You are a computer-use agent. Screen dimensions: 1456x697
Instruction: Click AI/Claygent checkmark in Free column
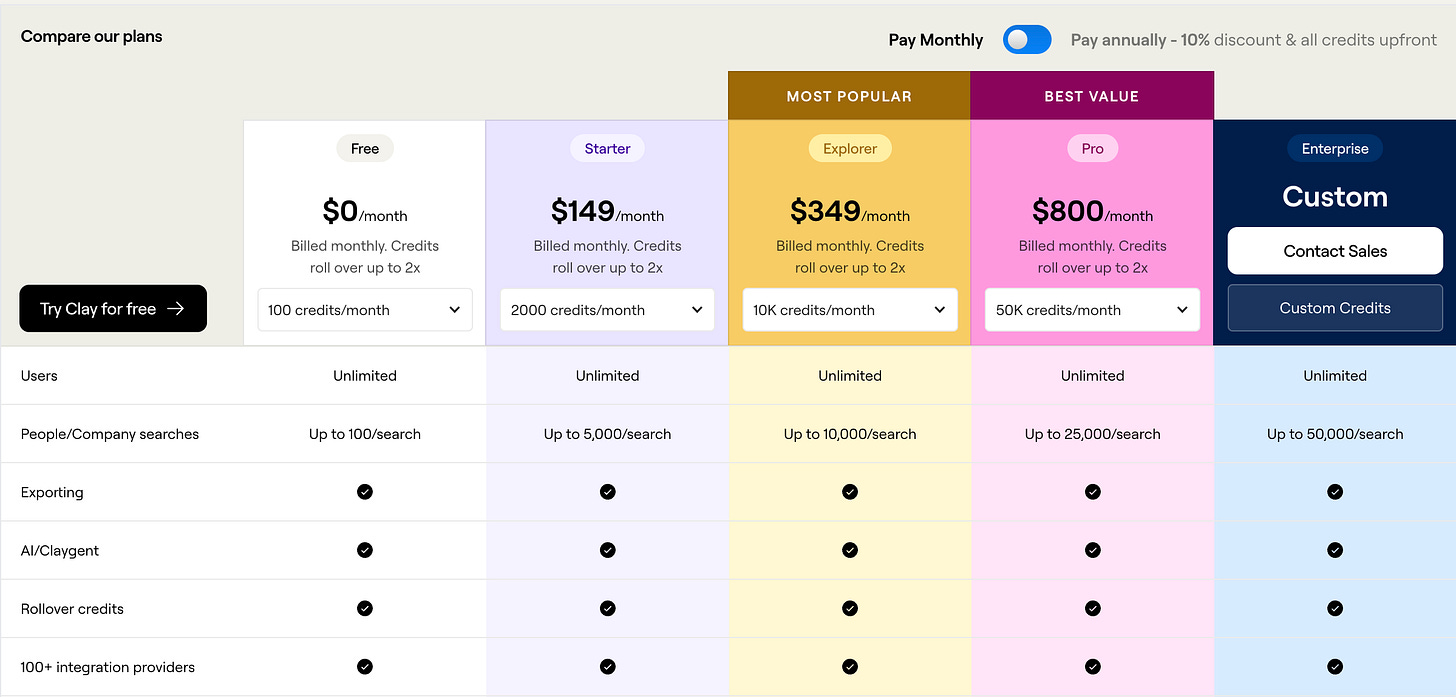pyautogui.click(x=365, y=550)
